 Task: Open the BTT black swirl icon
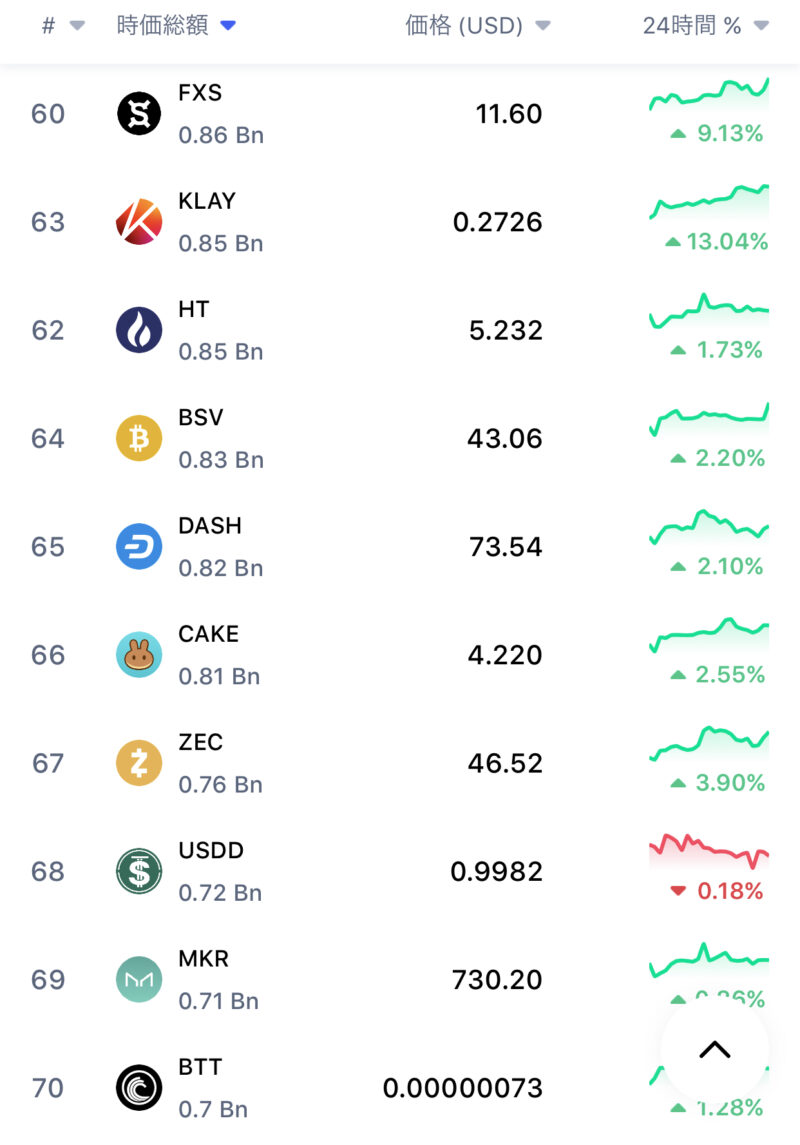[x=139, y=1087]
